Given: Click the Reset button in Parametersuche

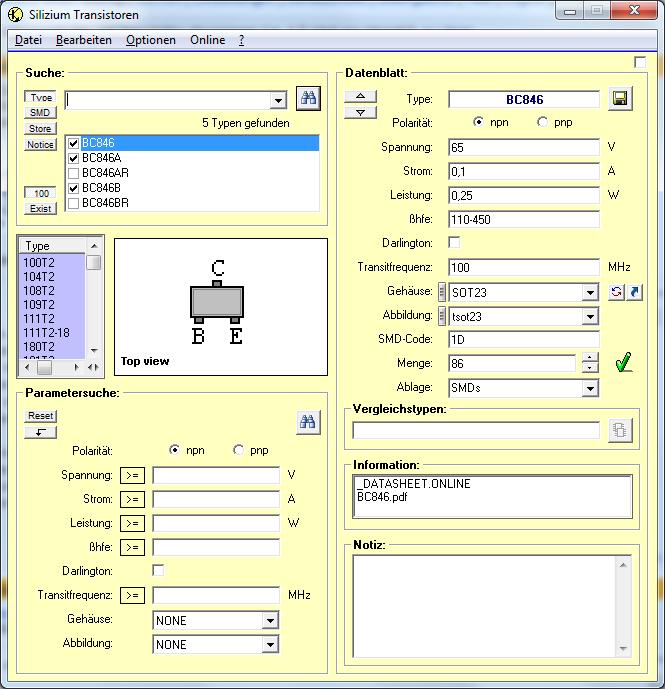Looking at the screenshot, I should coord(40,416).
